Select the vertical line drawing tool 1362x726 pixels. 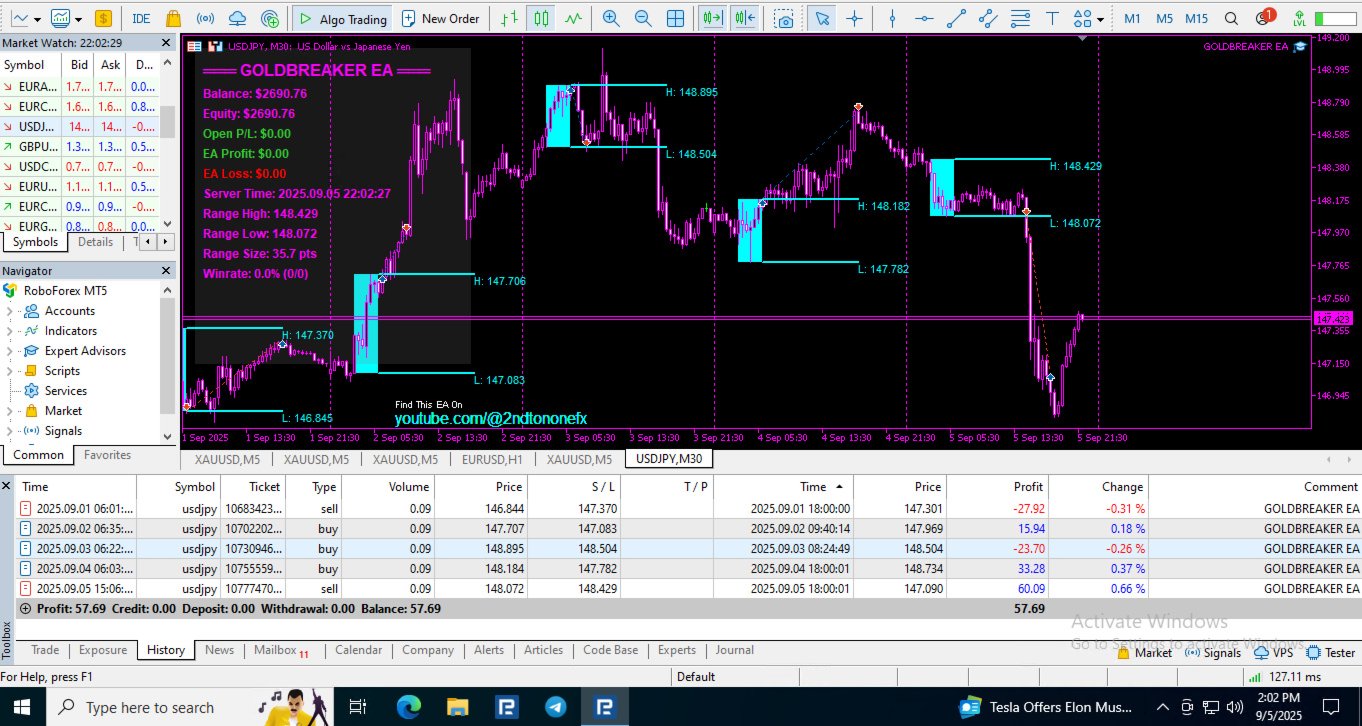(893, 18)
